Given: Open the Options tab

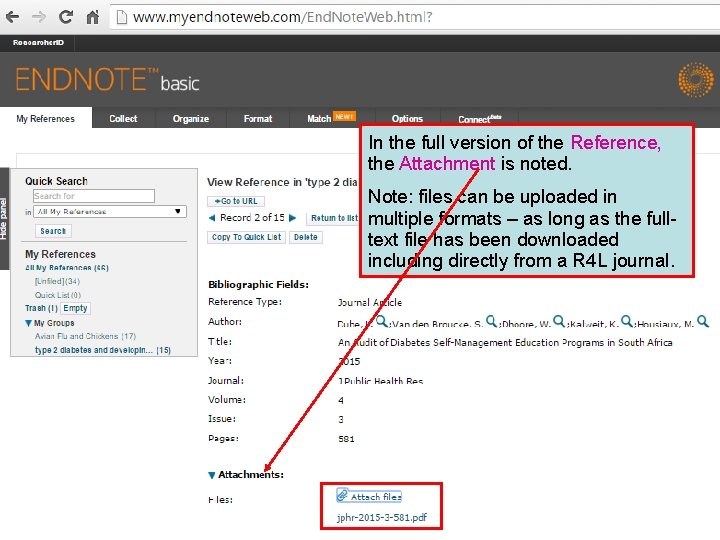Looking at the screenshot, I should pyautogui.click(x=407, y=118).
